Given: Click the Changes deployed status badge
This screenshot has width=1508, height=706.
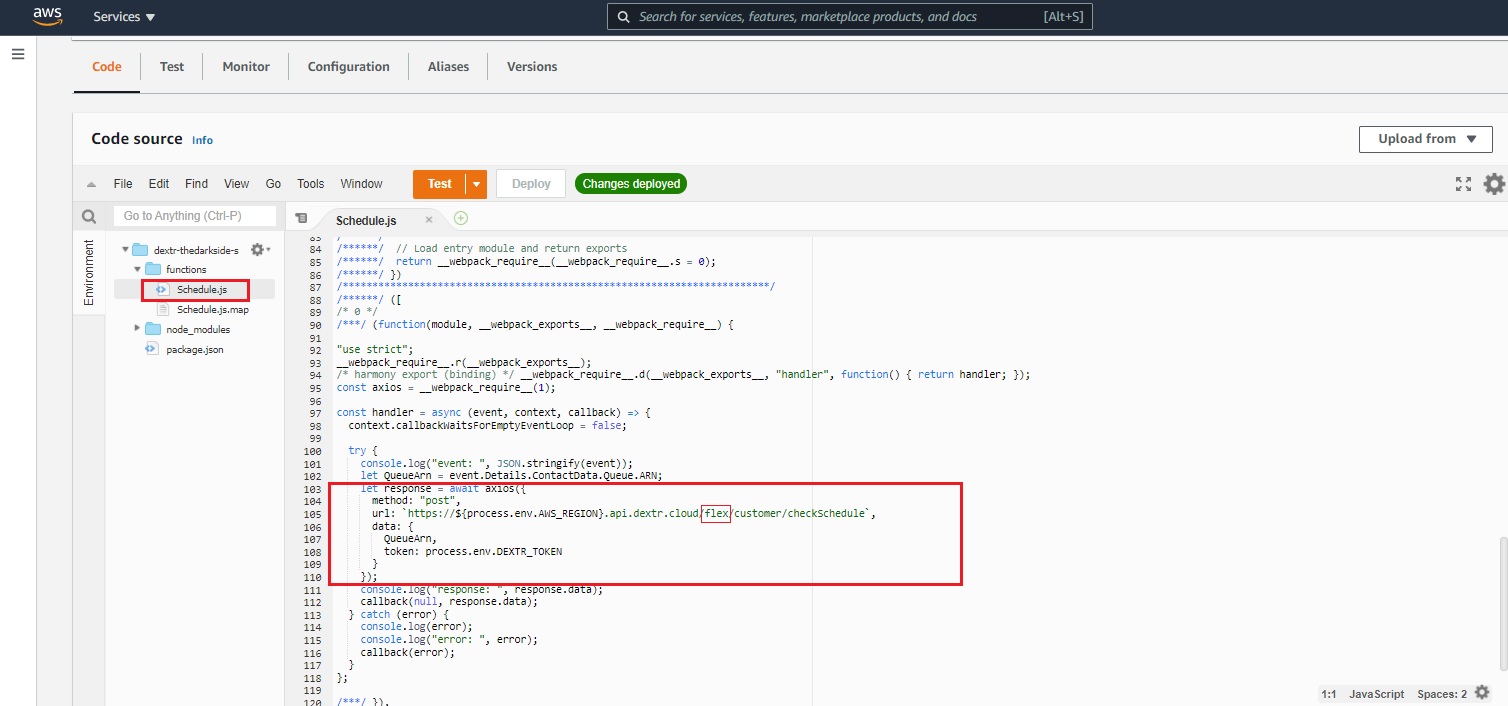Looking at the screenshot, I should (x=631, y=184).
